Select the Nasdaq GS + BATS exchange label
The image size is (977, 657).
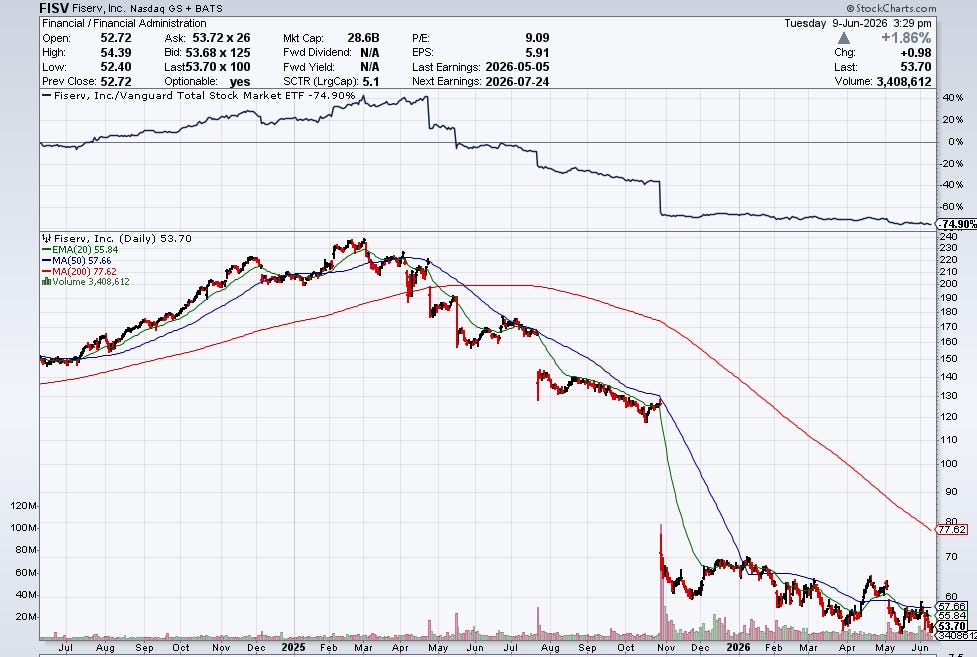[176, 9]
